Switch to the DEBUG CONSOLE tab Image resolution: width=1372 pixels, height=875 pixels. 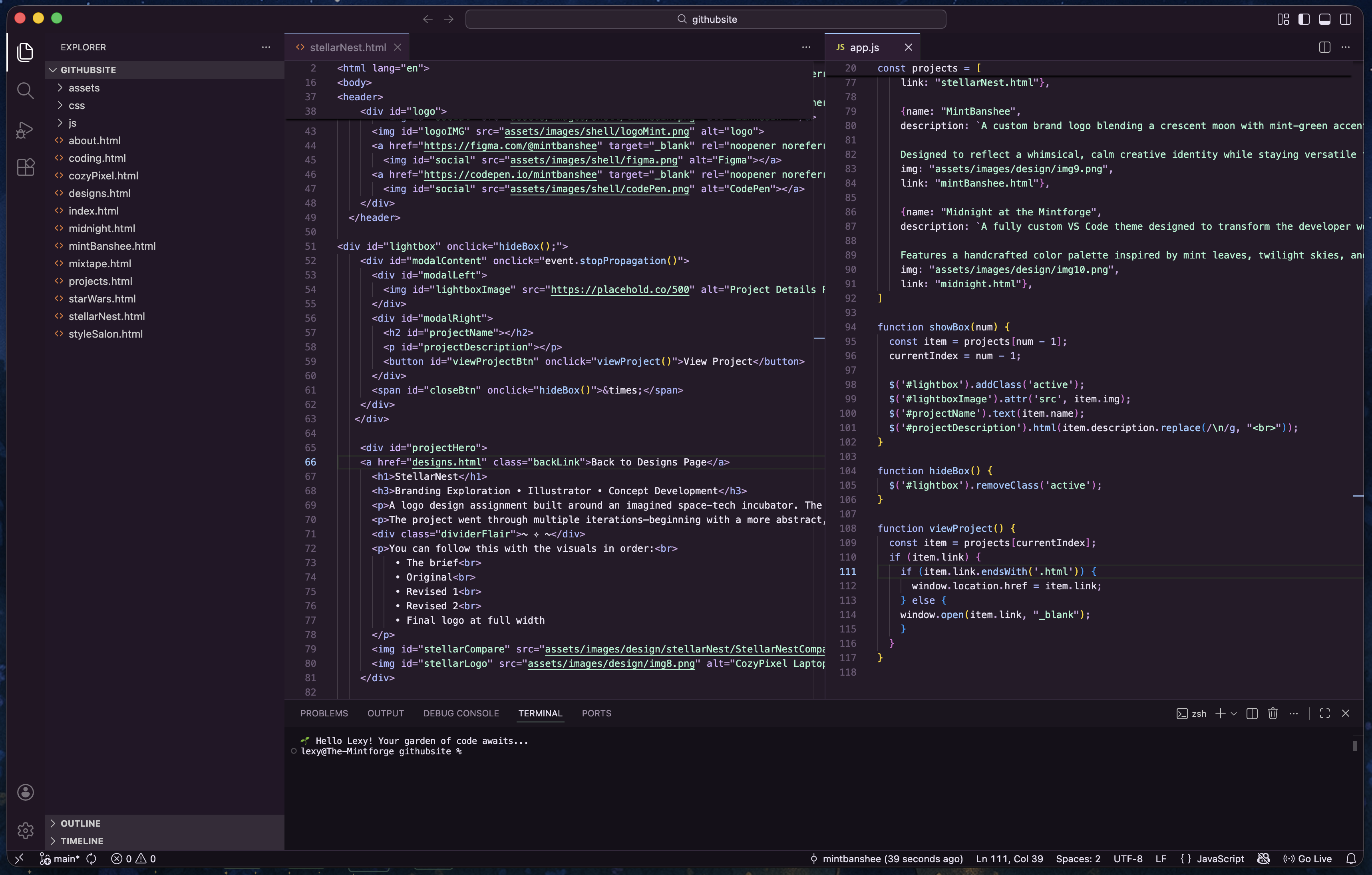click(460, 713)
